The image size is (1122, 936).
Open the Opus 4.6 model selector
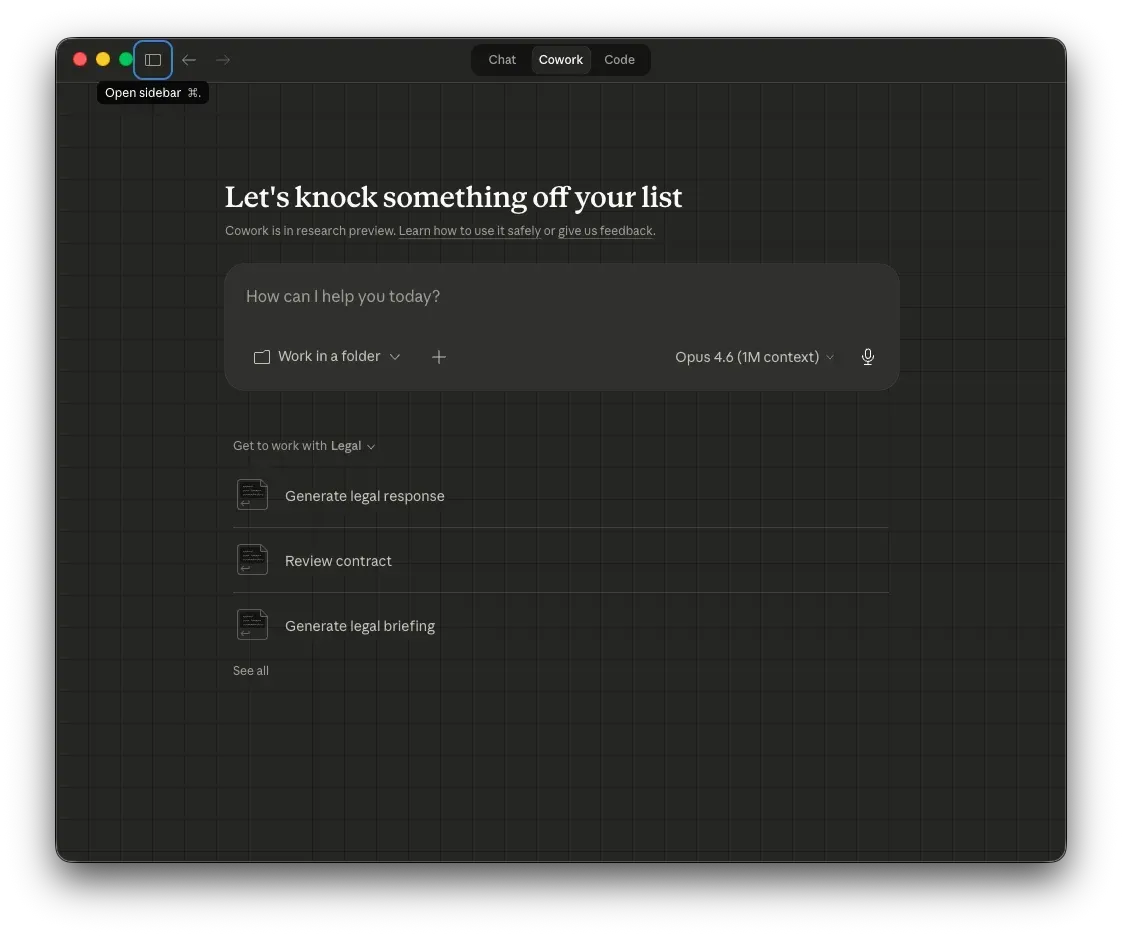pyautogui.click(x=754, y=356)
